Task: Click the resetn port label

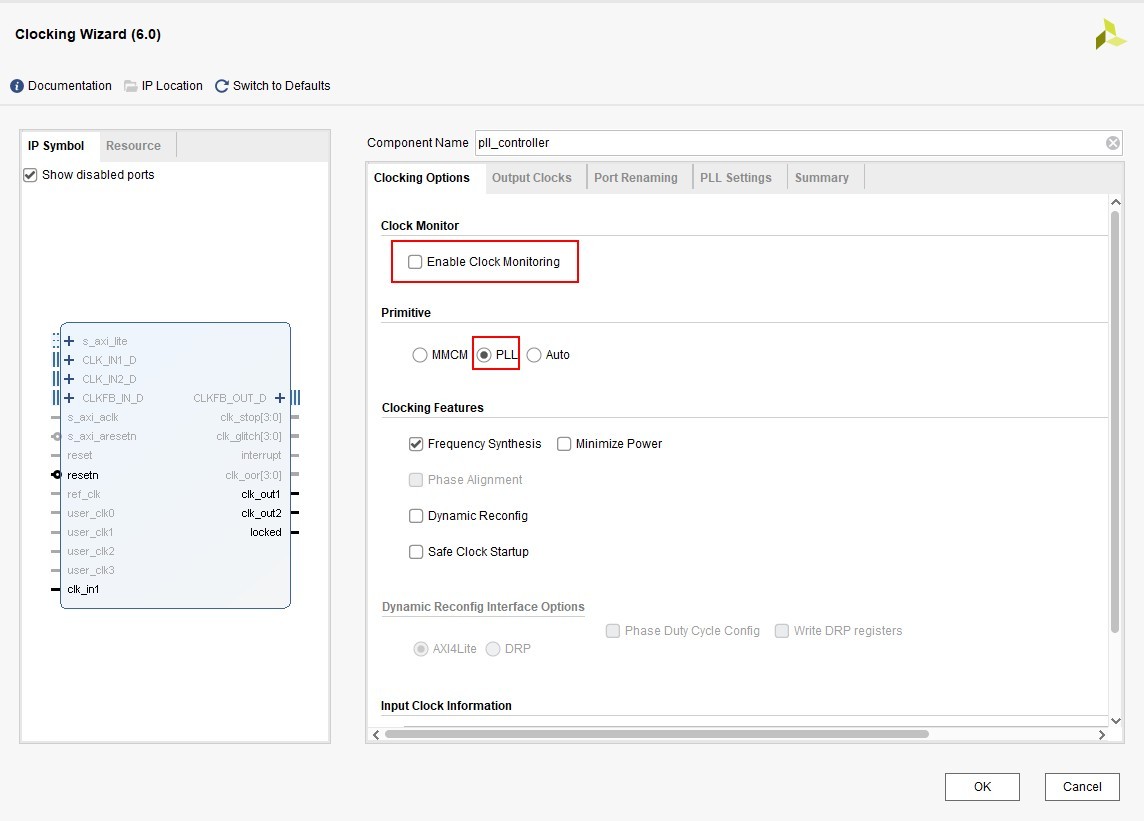Action: (x=82, y=475)
